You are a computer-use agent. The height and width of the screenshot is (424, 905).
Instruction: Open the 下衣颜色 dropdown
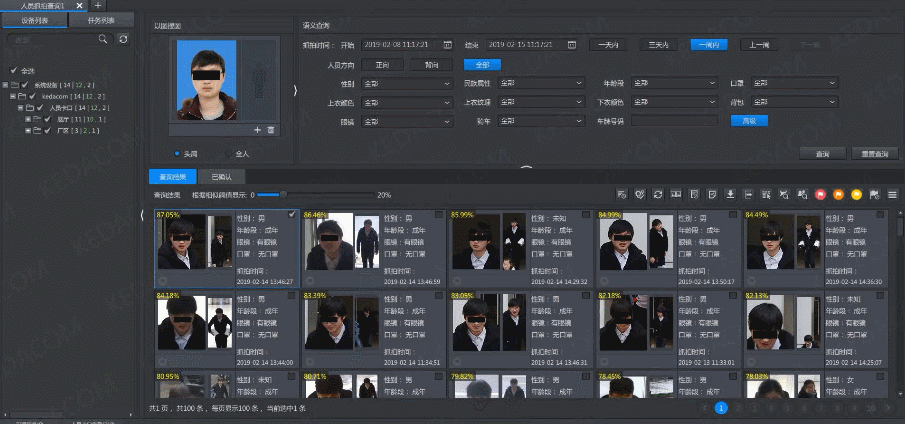coord(674,103)
